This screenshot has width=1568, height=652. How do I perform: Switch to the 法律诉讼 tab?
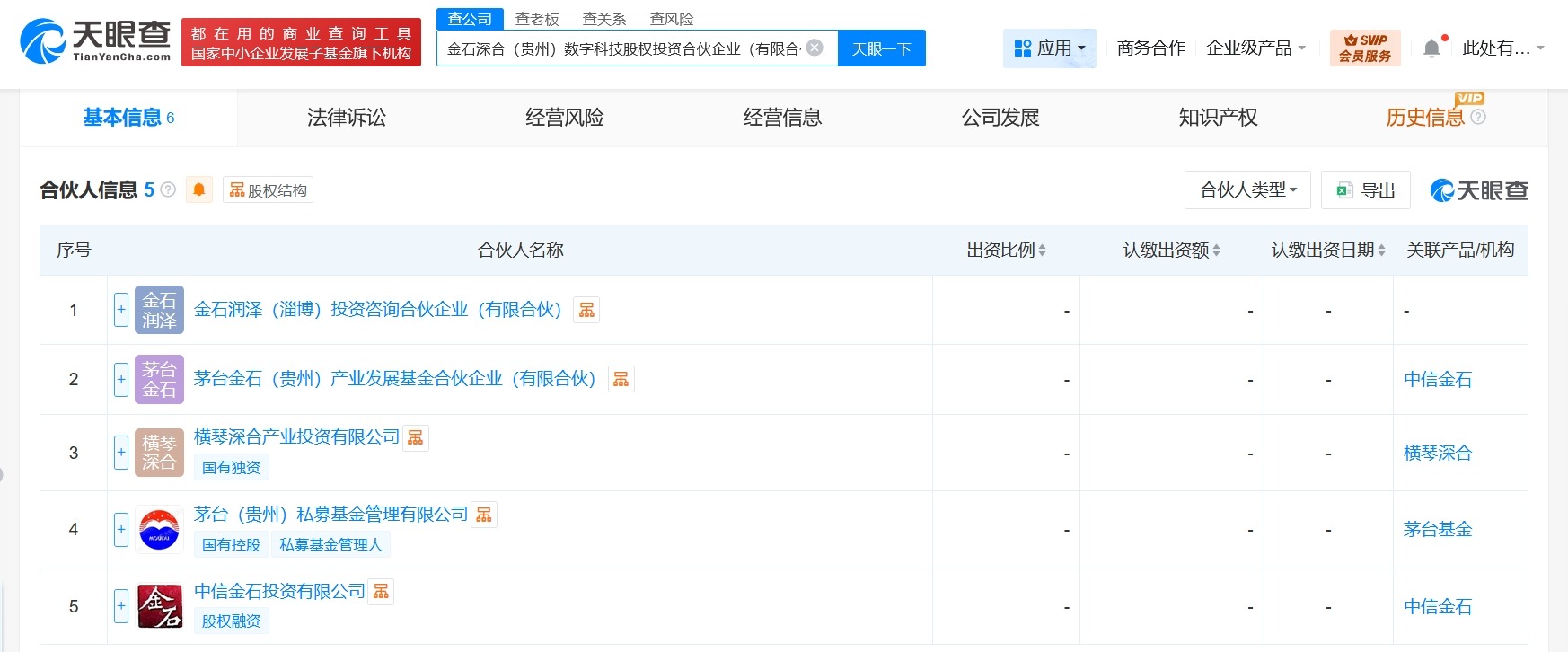tap(347, 118)
